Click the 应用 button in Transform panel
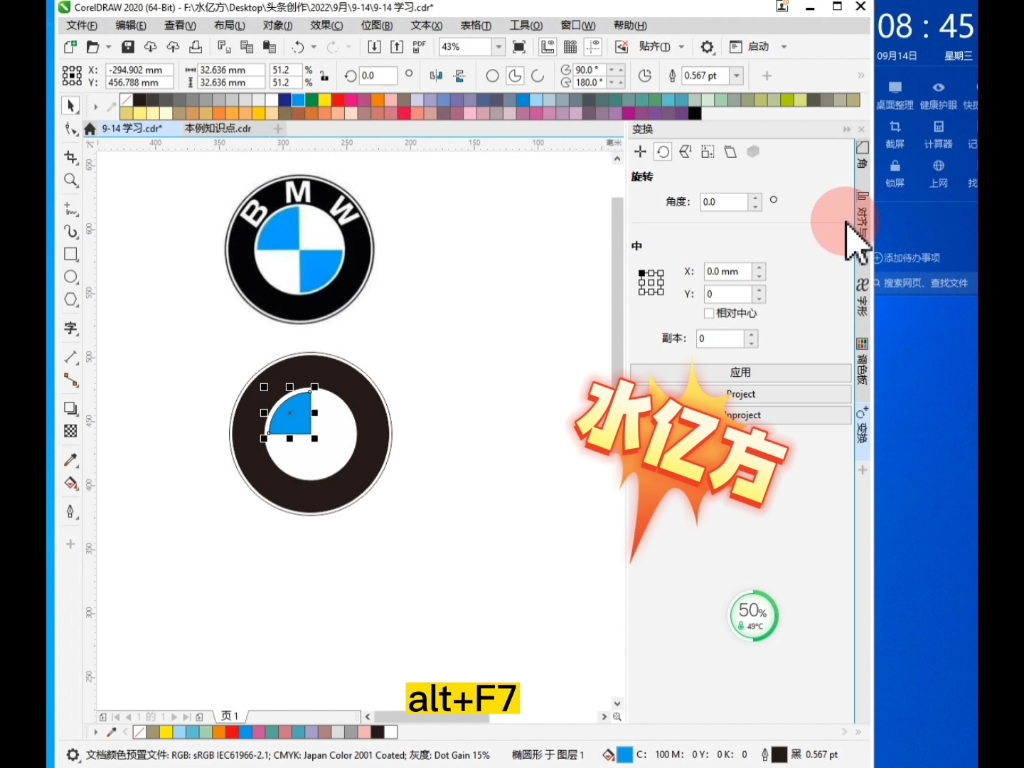This screenshot has height=768, width=1024. (740, 372)
